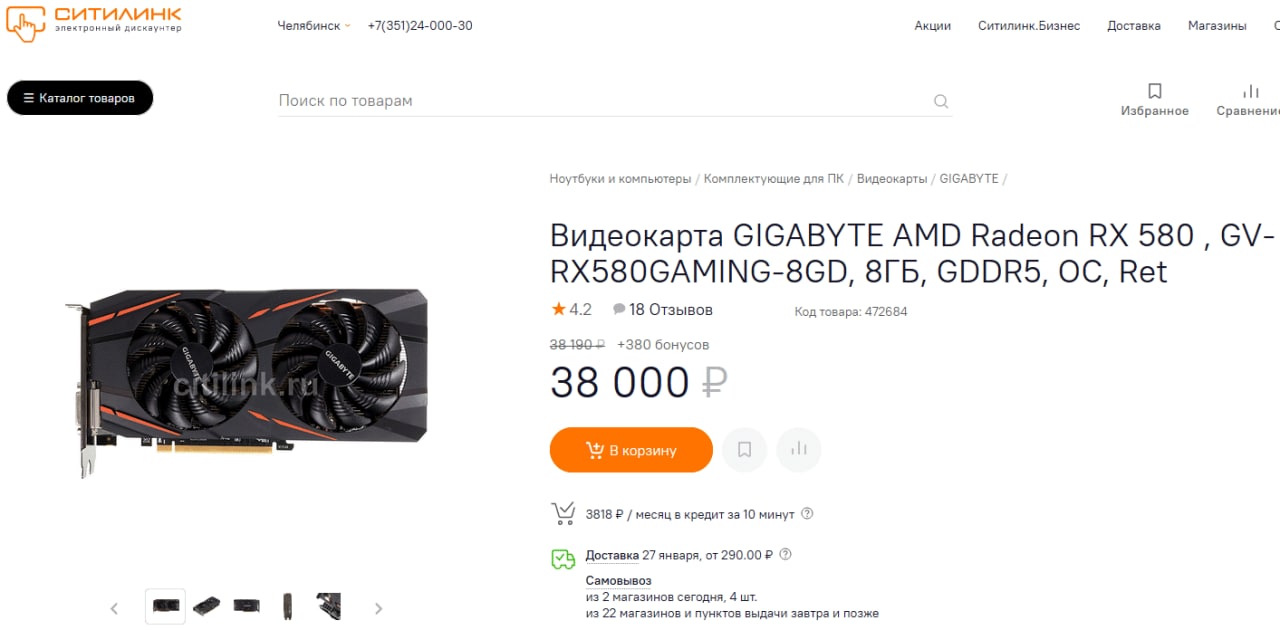The image size is (1280, 630).
Task: Click the Citilink logo
Action: click(94, 21)
